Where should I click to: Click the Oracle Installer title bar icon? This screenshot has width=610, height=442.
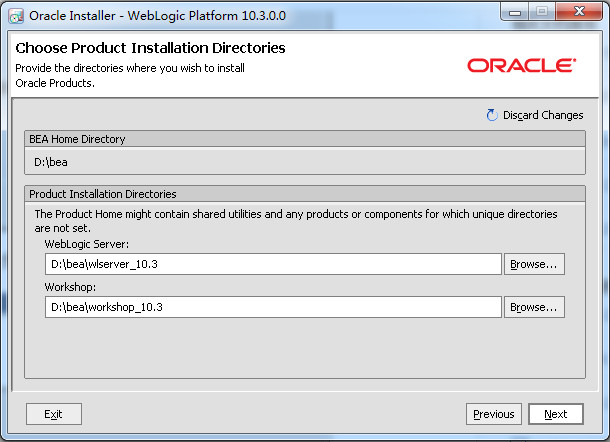[16, 16]
